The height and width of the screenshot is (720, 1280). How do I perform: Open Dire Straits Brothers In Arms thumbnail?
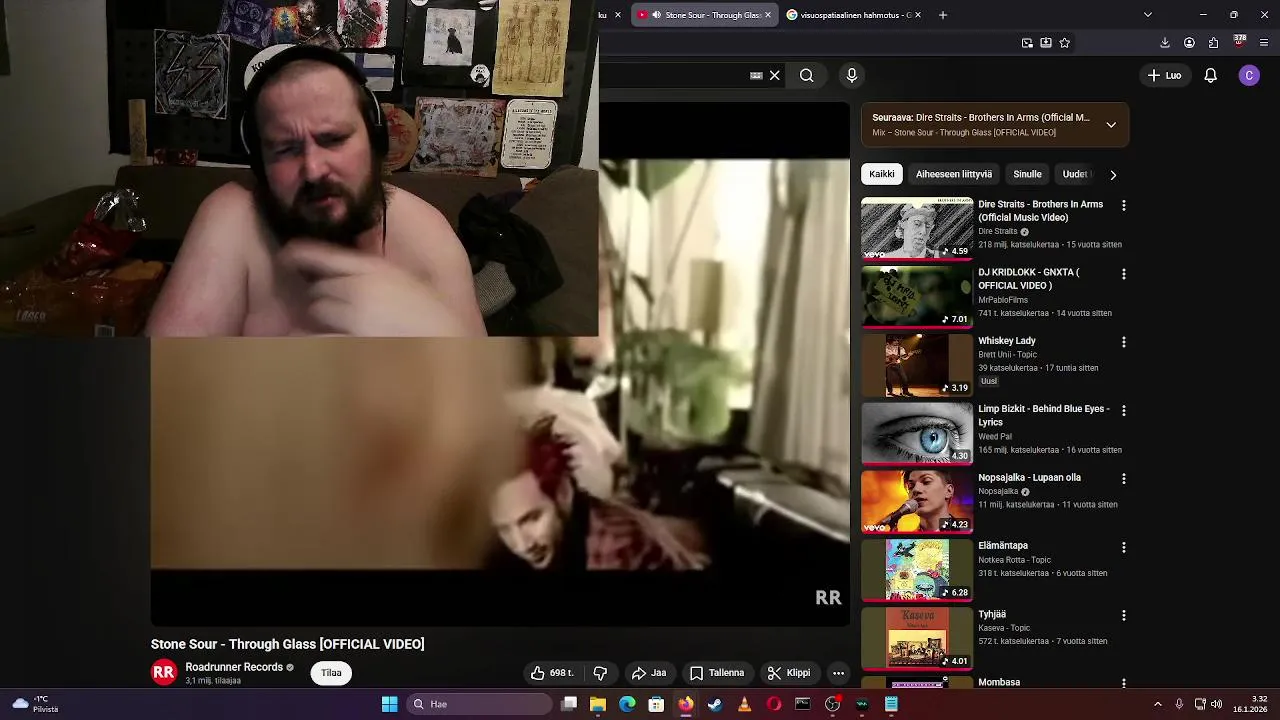click(x=917, y=229)
